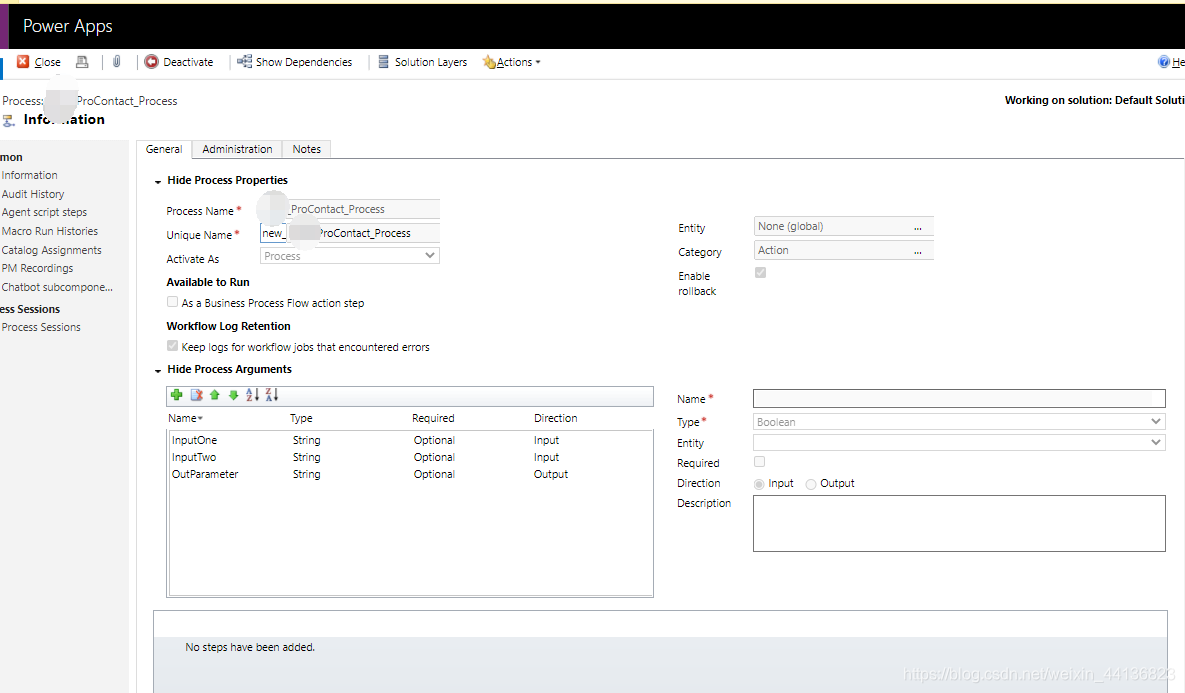Delete the selected process argument
The image size is (1185, 693).
[x=195, y=395]
